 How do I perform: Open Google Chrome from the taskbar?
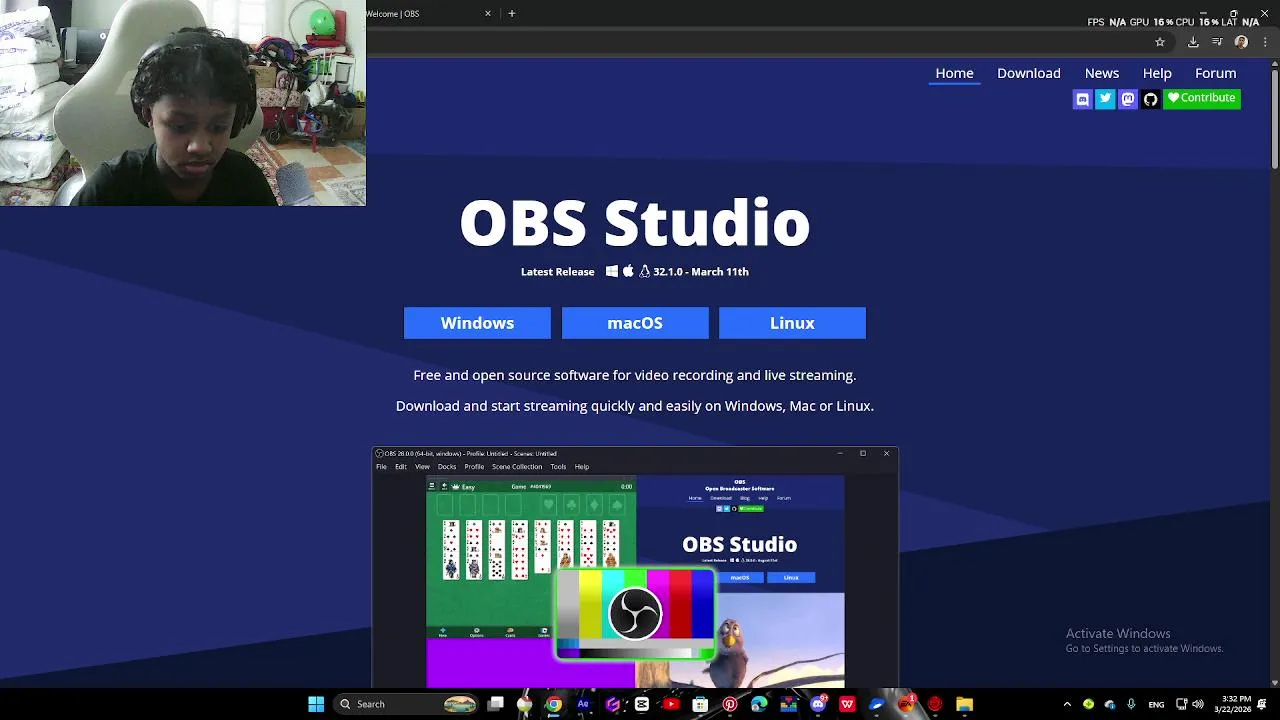[554, 704]
